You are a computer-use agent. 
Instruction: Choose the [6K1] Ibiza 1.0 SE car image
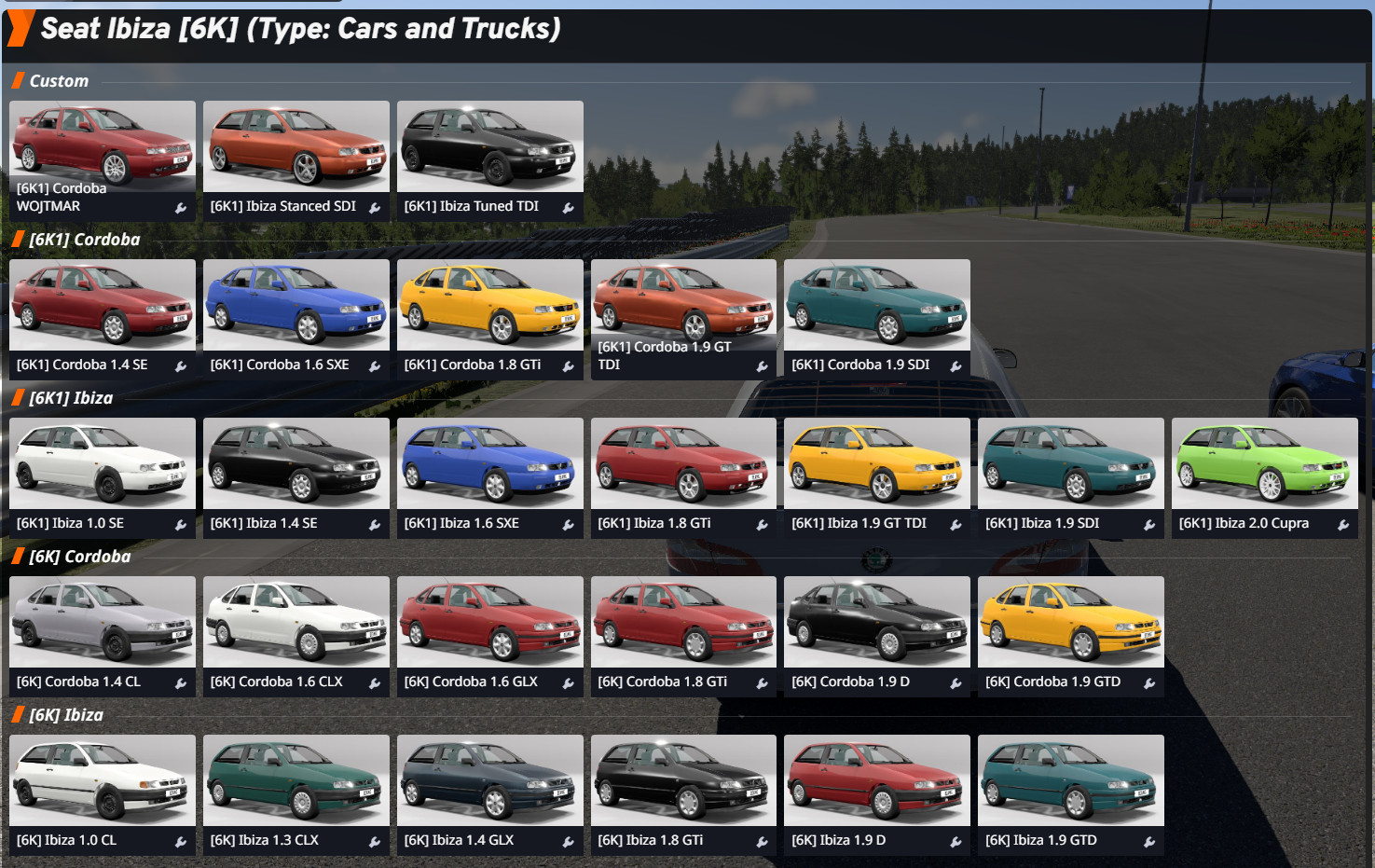click(103, 463)
